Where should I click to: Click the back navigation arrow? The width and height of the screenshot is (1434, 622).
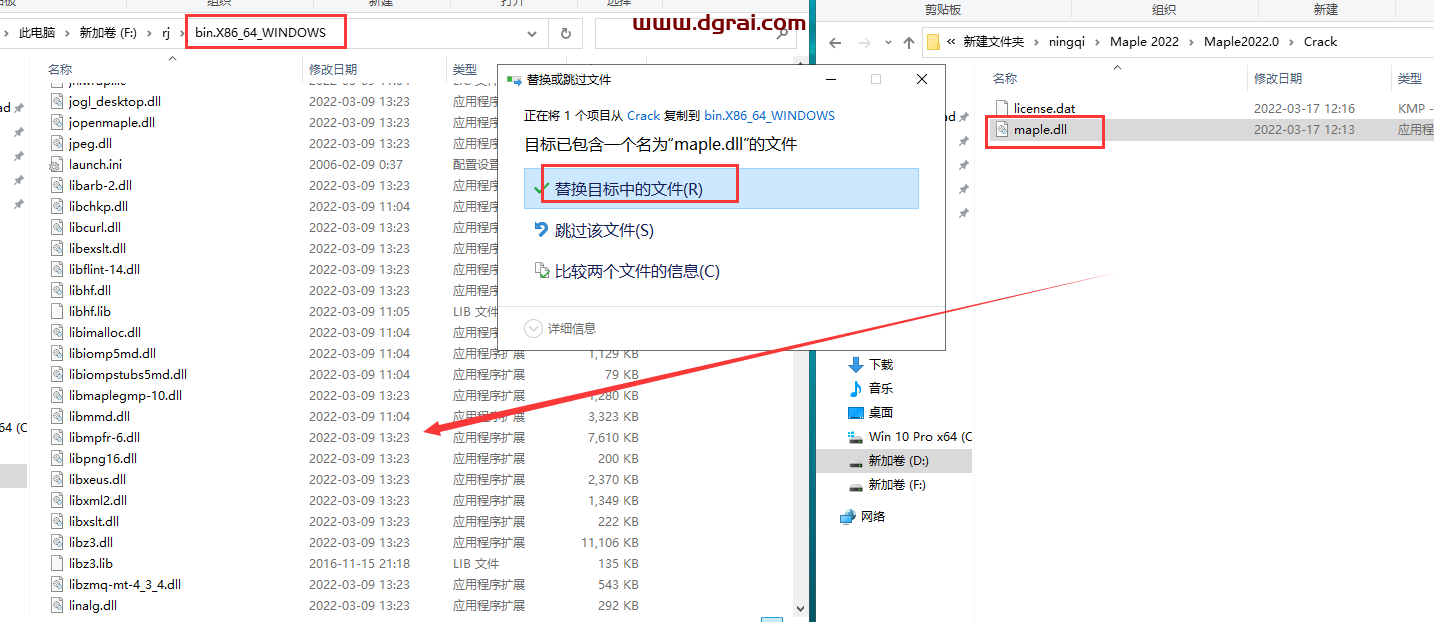click(836, 41)
